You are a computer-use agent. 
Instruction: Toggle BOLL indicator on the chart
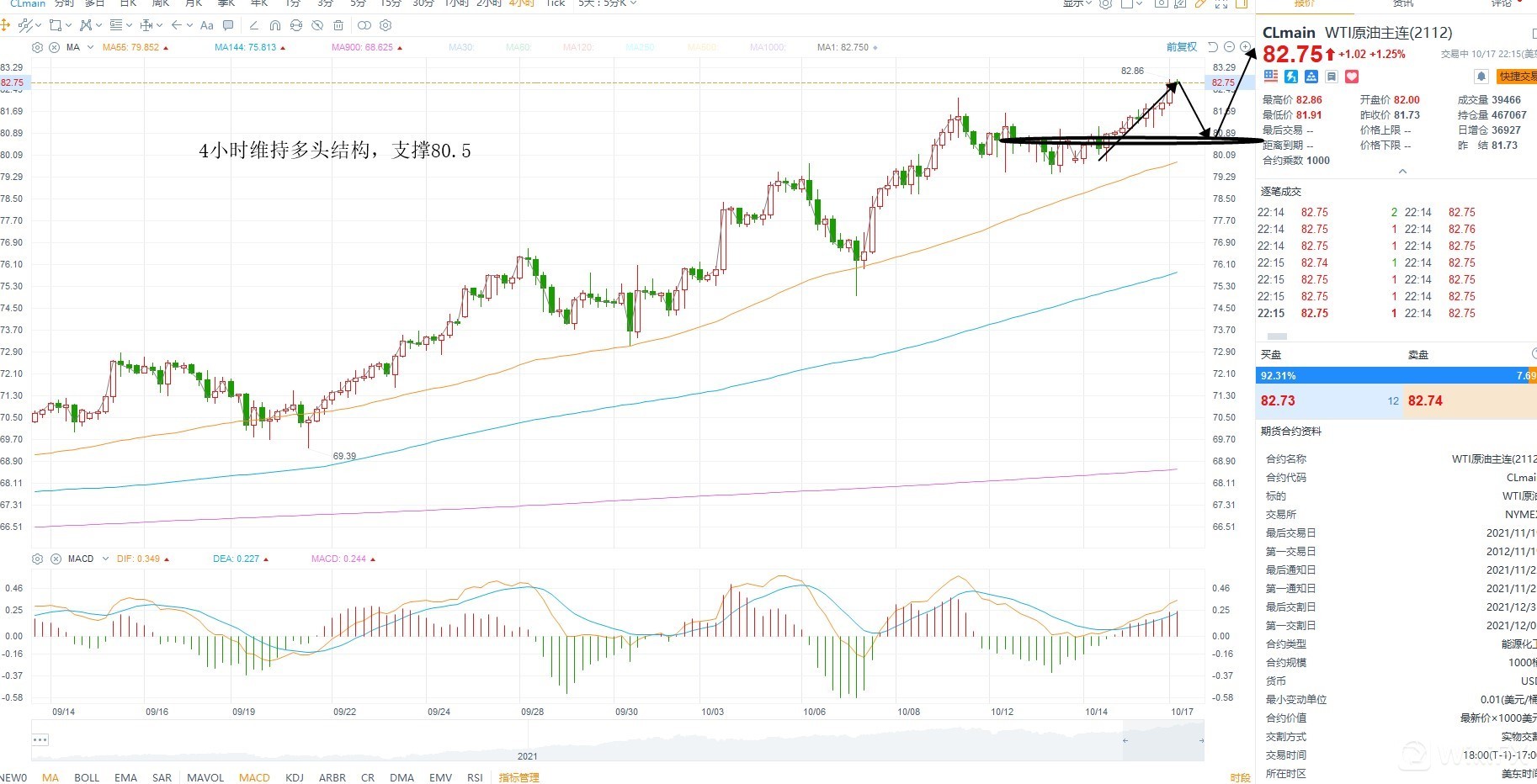(87, 777)
